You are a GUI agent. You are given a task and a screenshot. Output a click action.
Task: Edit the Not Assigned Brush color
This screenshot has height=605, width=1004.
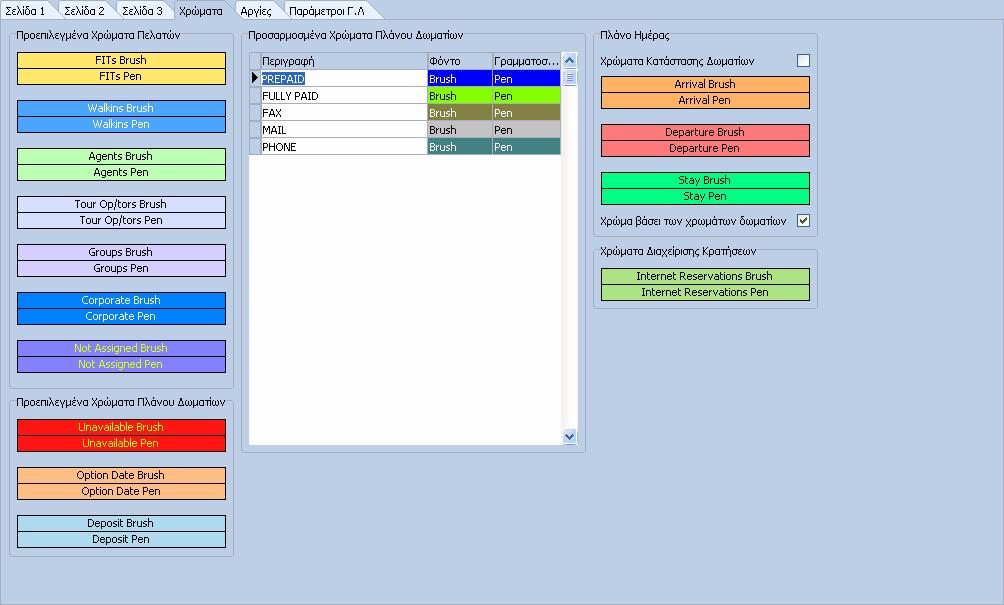point(121,348)
